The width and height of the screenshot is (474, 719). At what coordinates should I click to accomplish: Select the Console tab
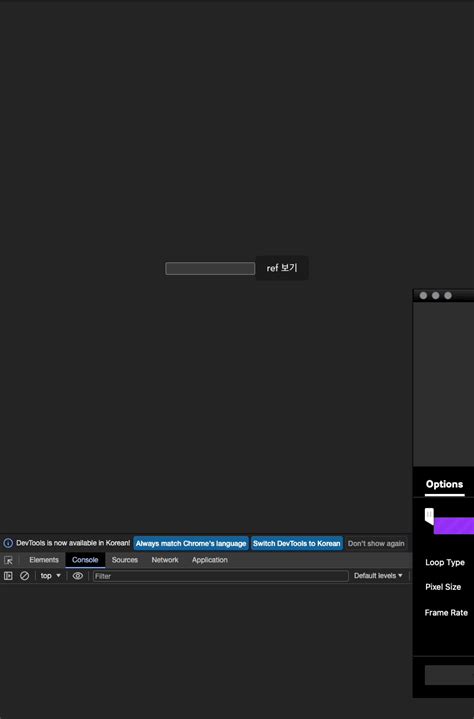[85, 560]
